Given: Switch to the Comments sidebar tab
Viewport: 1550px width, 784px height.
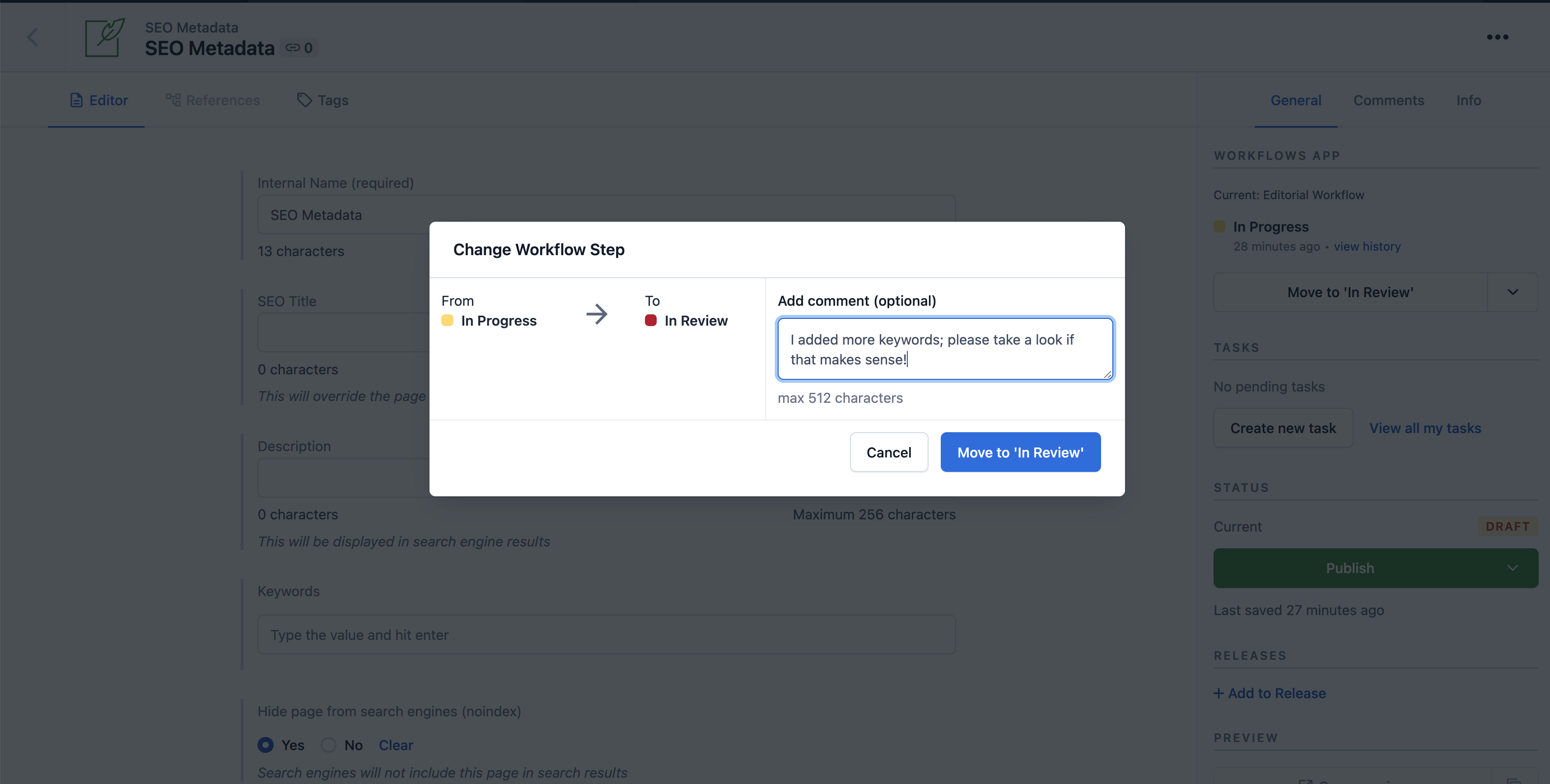Looking at the screenshot, I should (x=1388, y=100).
